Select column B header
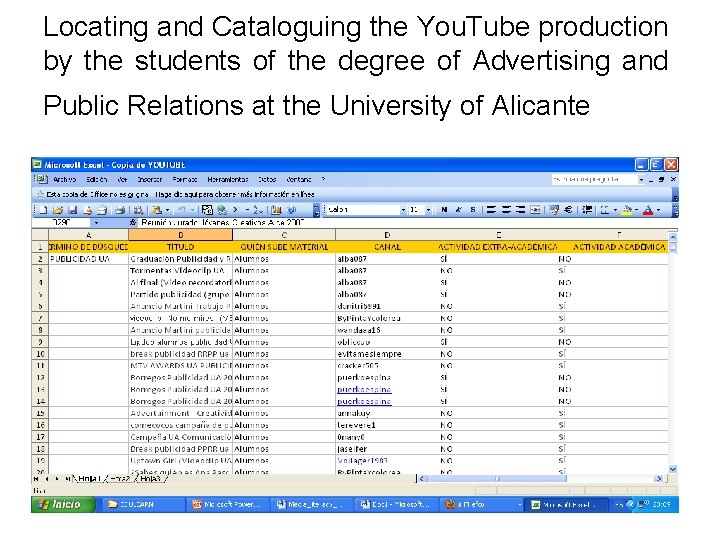The image size is (720, 540). [180, 235]
